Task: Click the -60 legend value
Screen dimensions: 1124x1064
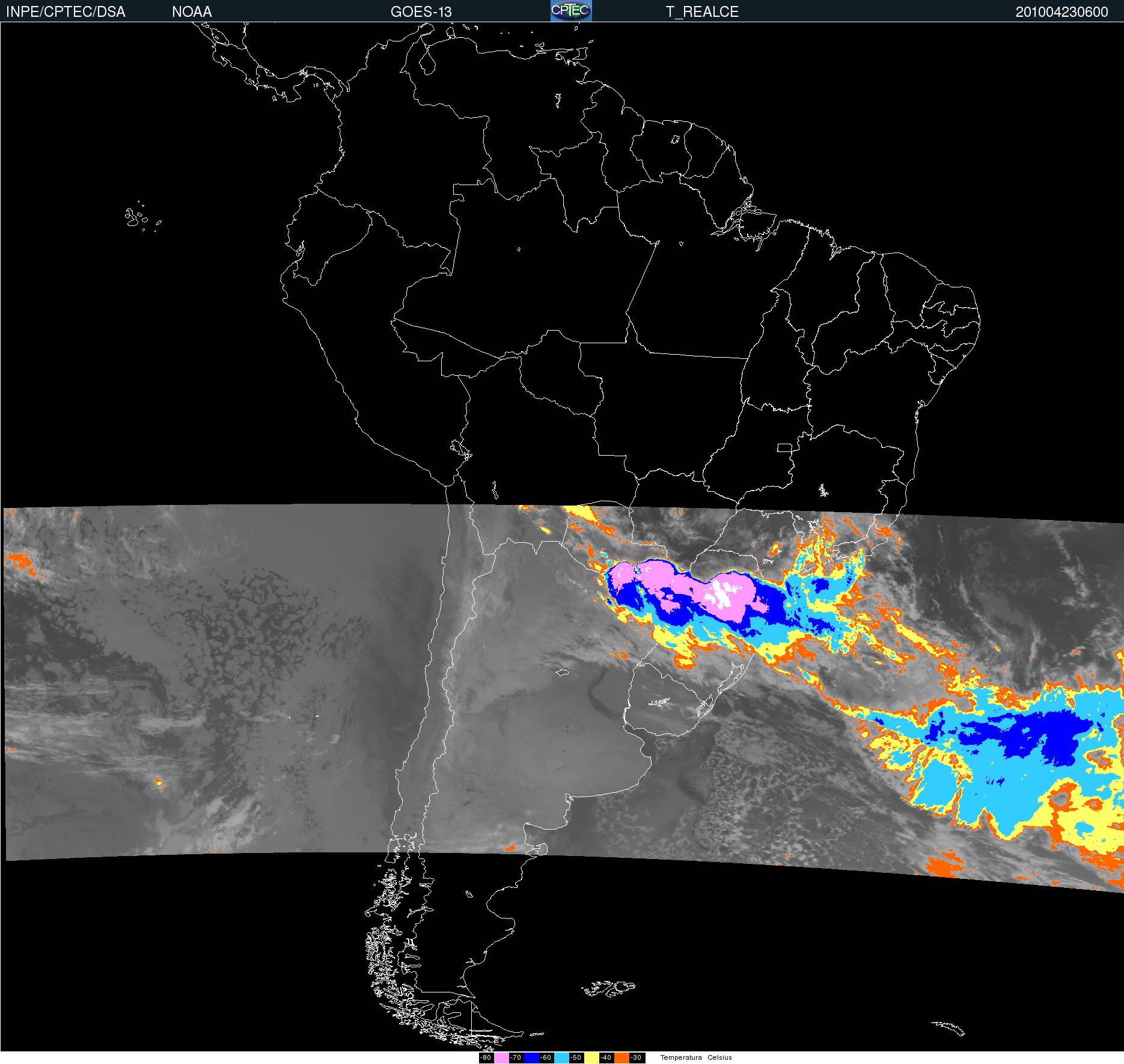Action: [546, 1057]
